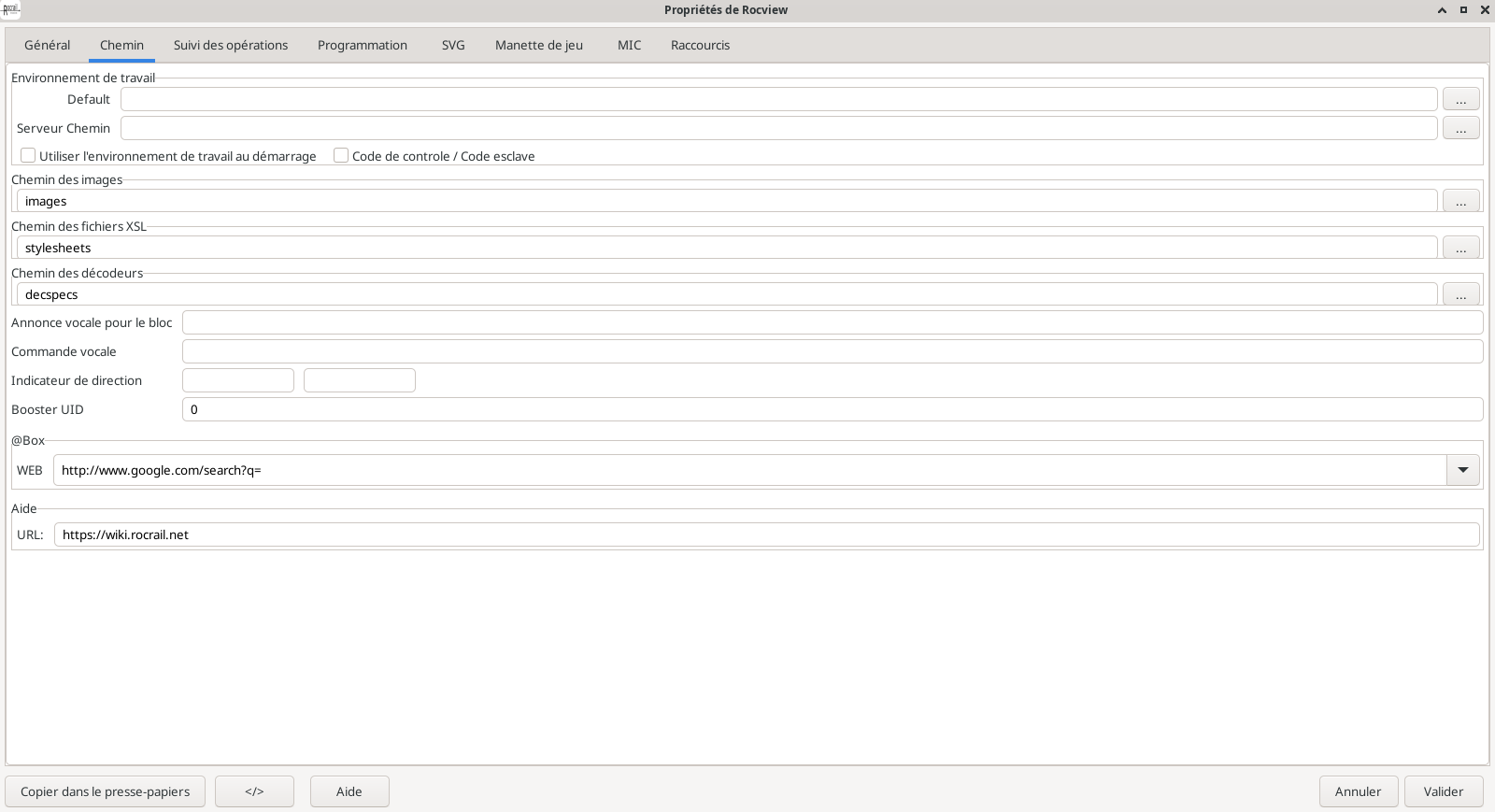Expand the WEB search URL dropdown

(x=1462, y=470)
